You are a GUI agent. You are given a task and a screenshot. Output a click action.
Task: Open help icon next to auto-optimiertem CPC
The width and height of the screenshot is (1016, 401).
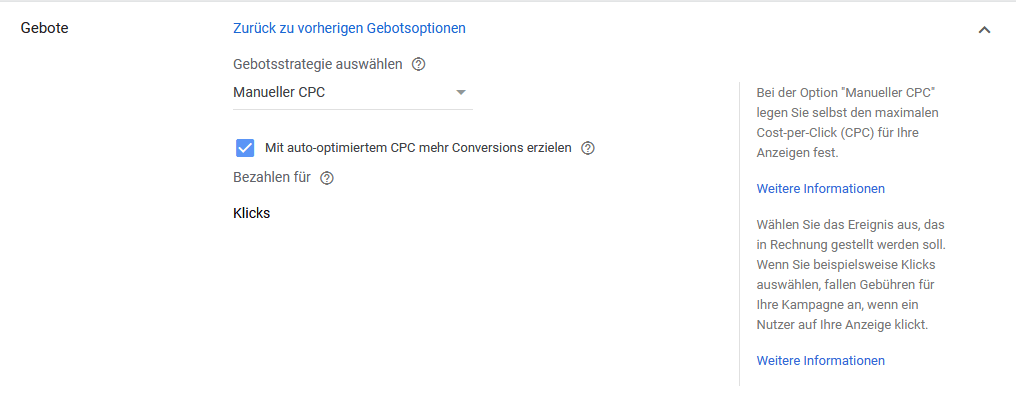pyautogui.click(x=588, y=148)
